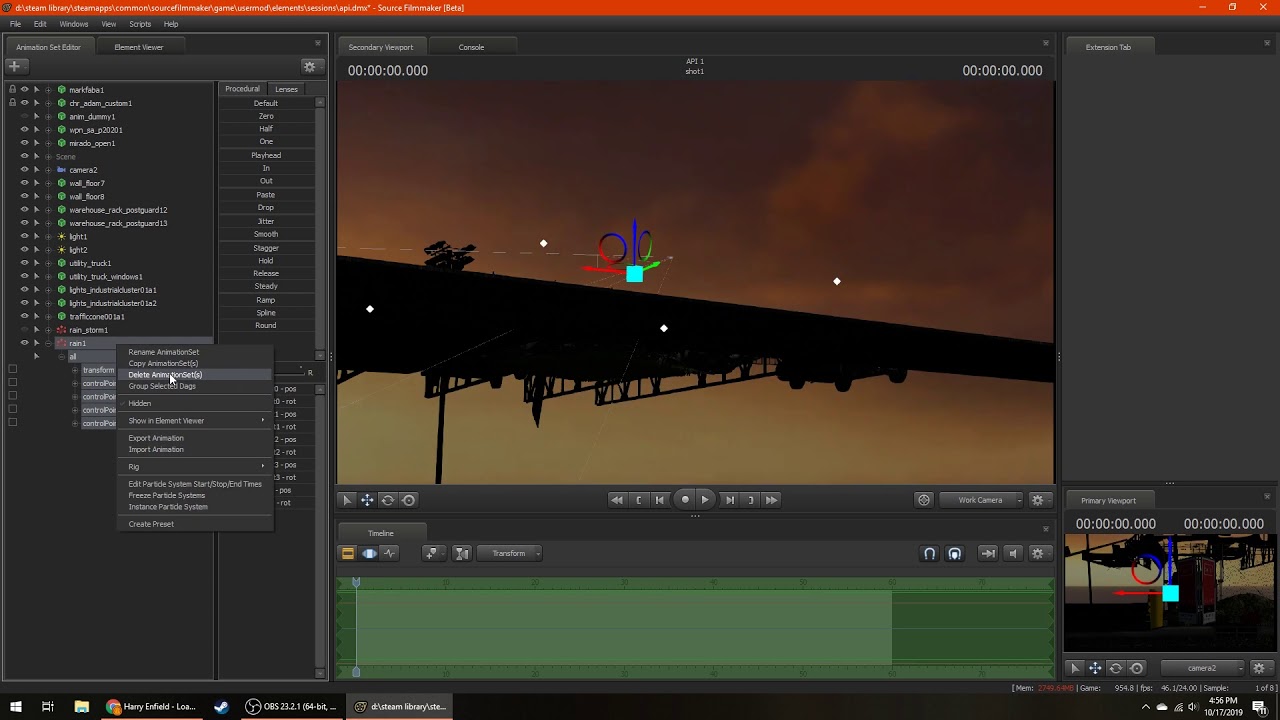
Task: Choose Rename AnimationSet from context menu
Action: pos(194,352)
